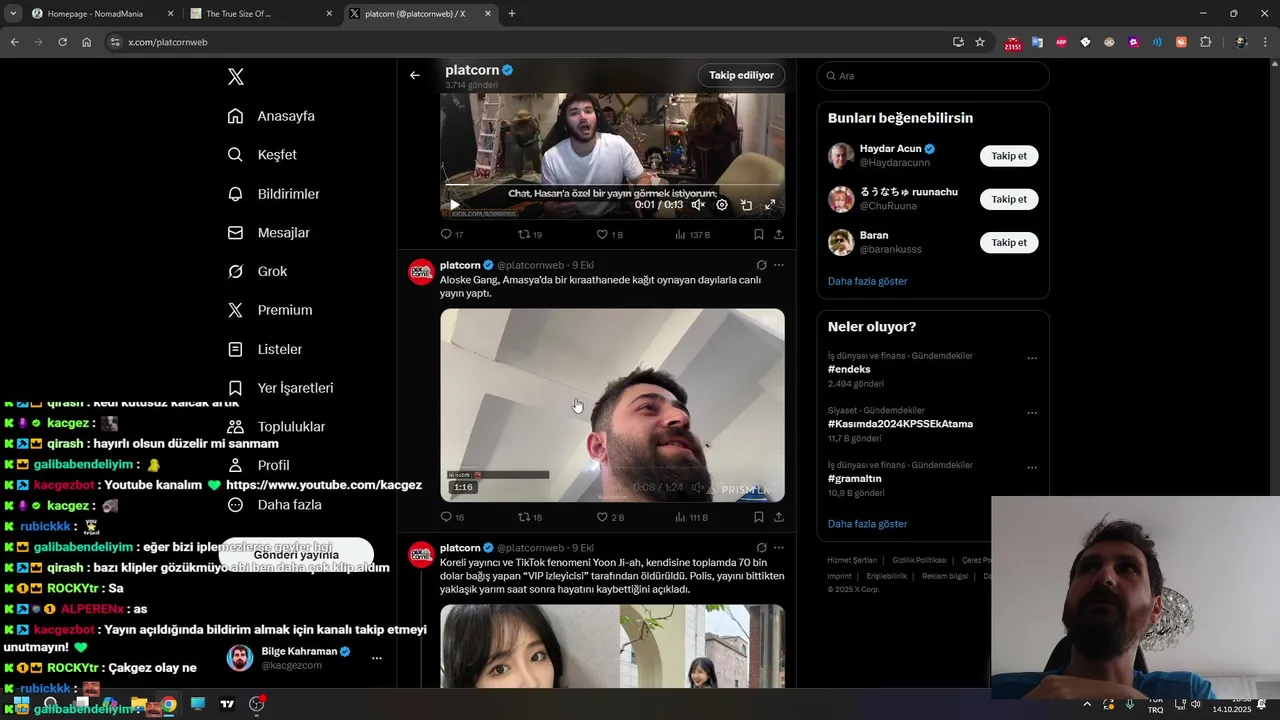The height and width of the screenshot is (720, 1280).
Task: Expand the first video to fullscreen
Action: click(770, 205)
